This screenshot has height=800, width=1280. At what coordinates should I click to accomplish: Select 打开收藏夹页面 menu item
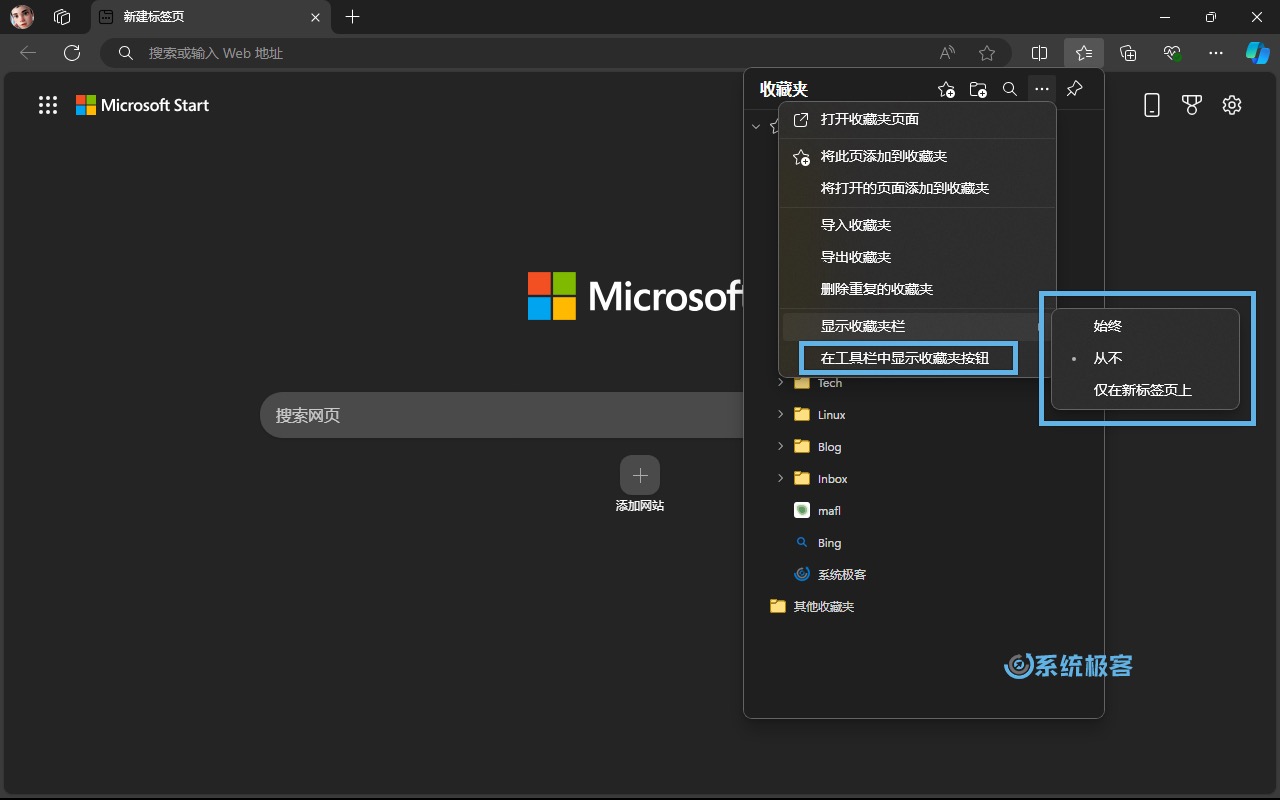917,120
